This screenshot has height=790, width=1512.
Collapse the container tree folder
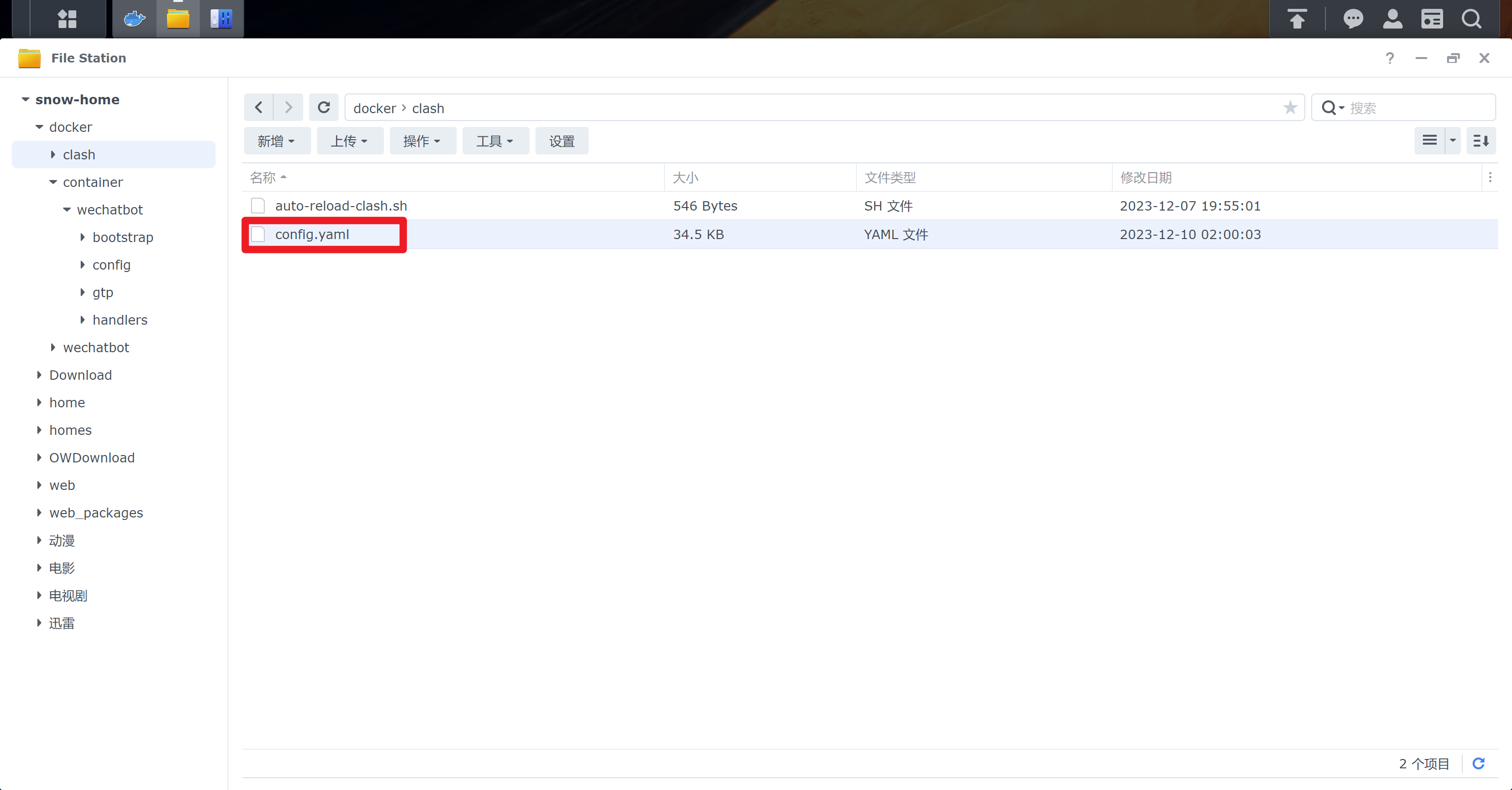(53, 182)
